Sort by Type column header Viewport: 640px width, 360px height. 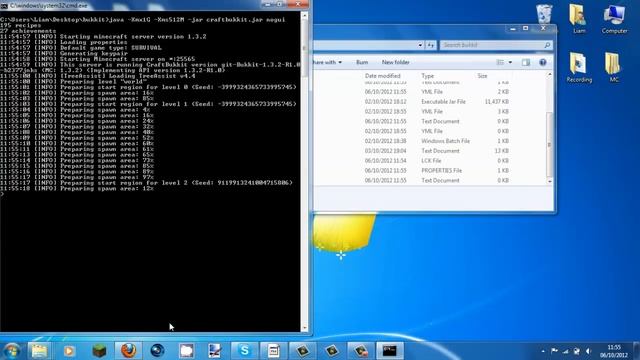tap(427, 76)
